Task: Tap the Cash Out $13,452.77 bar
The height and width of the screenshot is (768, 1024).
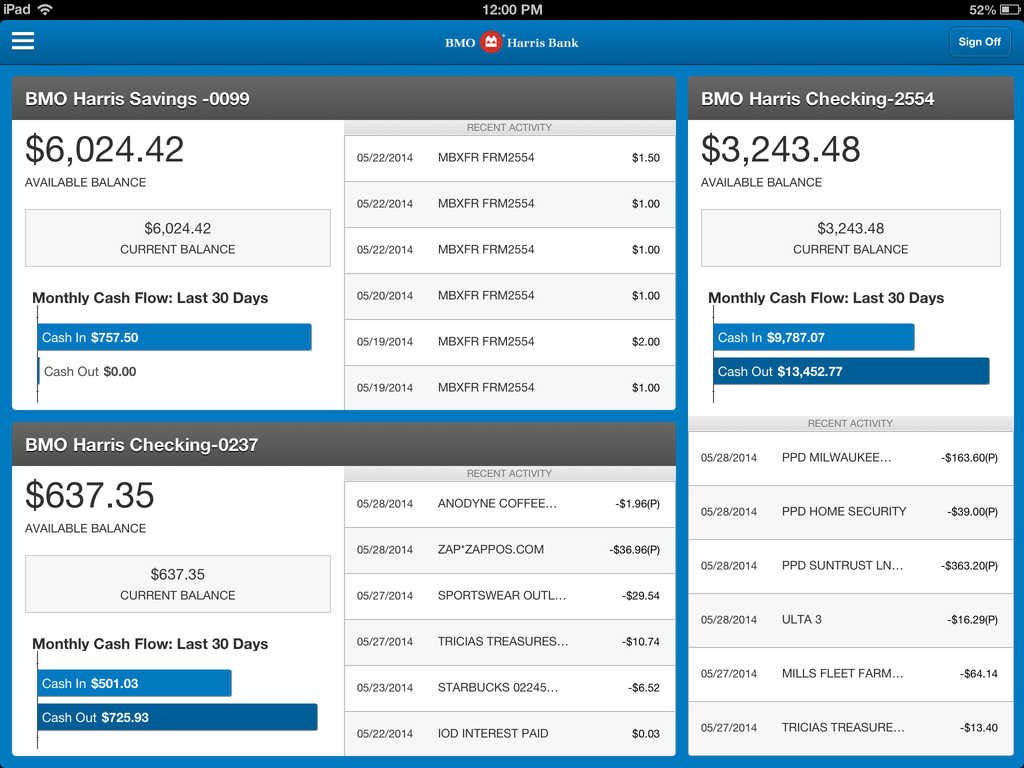Action: (852, 372)
